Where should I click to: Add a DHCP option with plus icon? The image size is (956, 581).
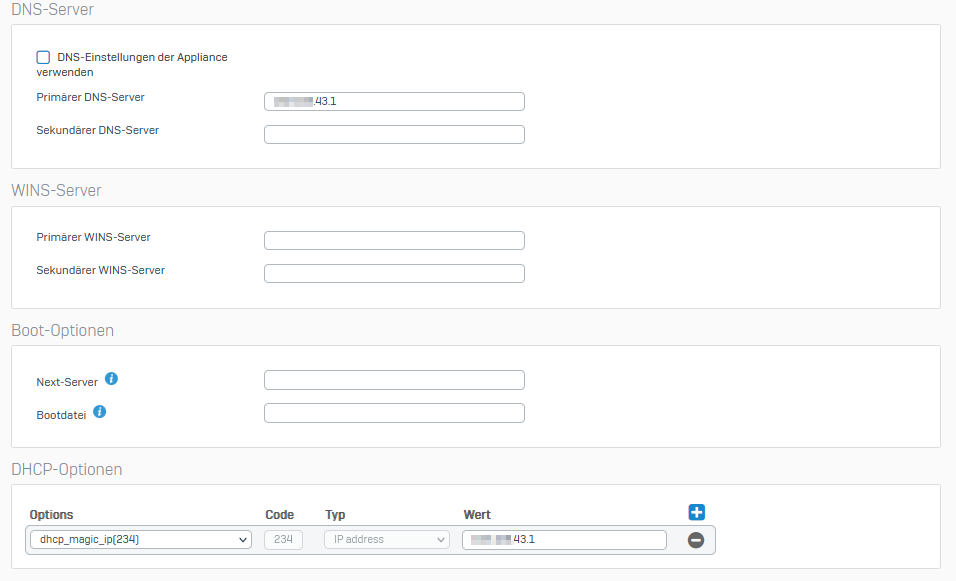697,512
